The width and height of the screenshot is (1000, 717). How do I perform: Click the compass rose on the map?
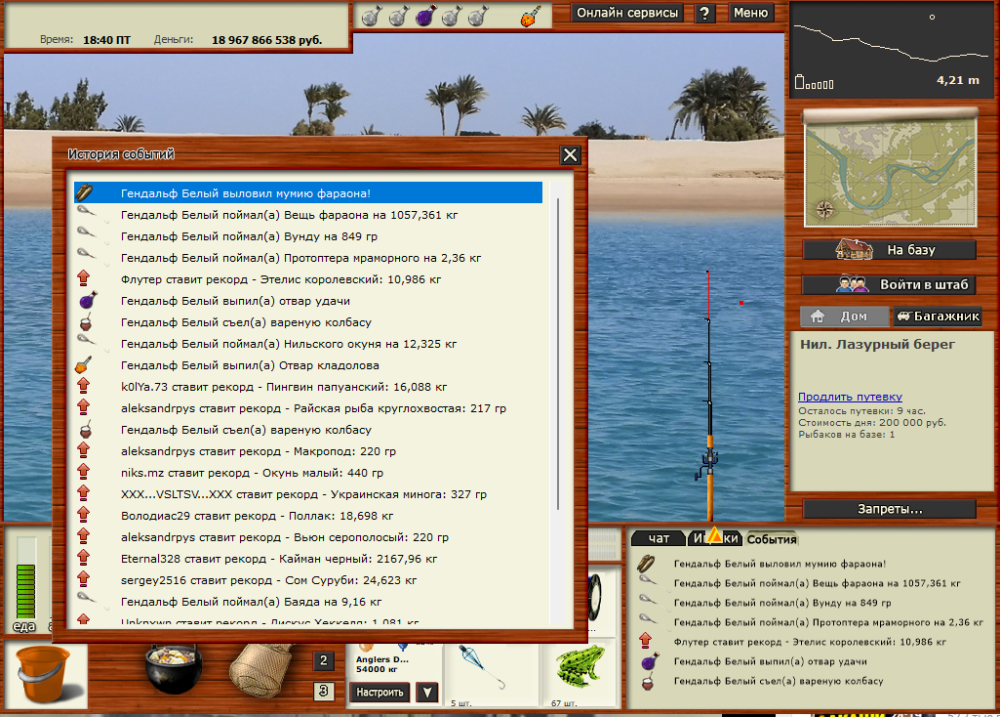825,209
